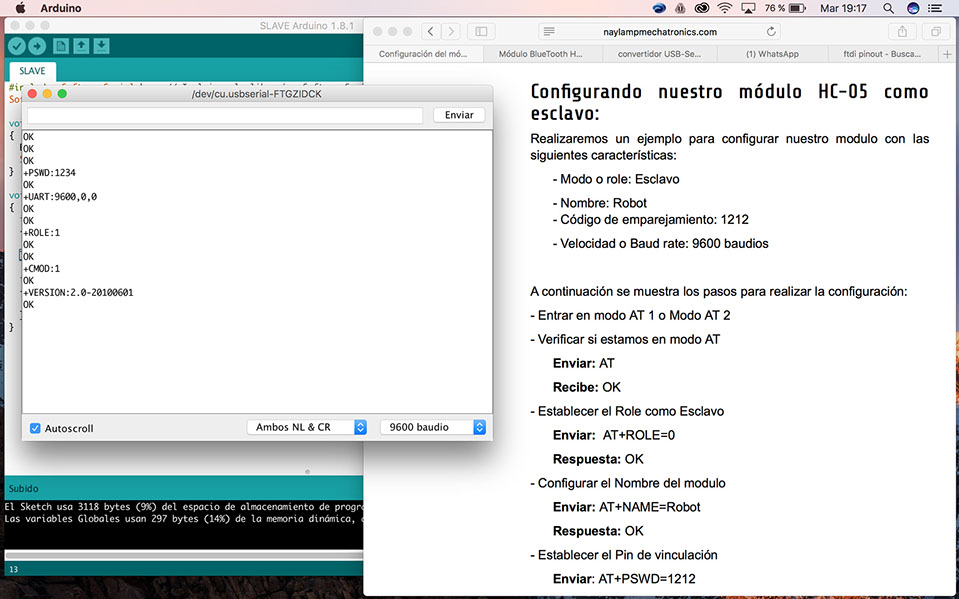Click the text Nombre: Robot

[599, 203]
